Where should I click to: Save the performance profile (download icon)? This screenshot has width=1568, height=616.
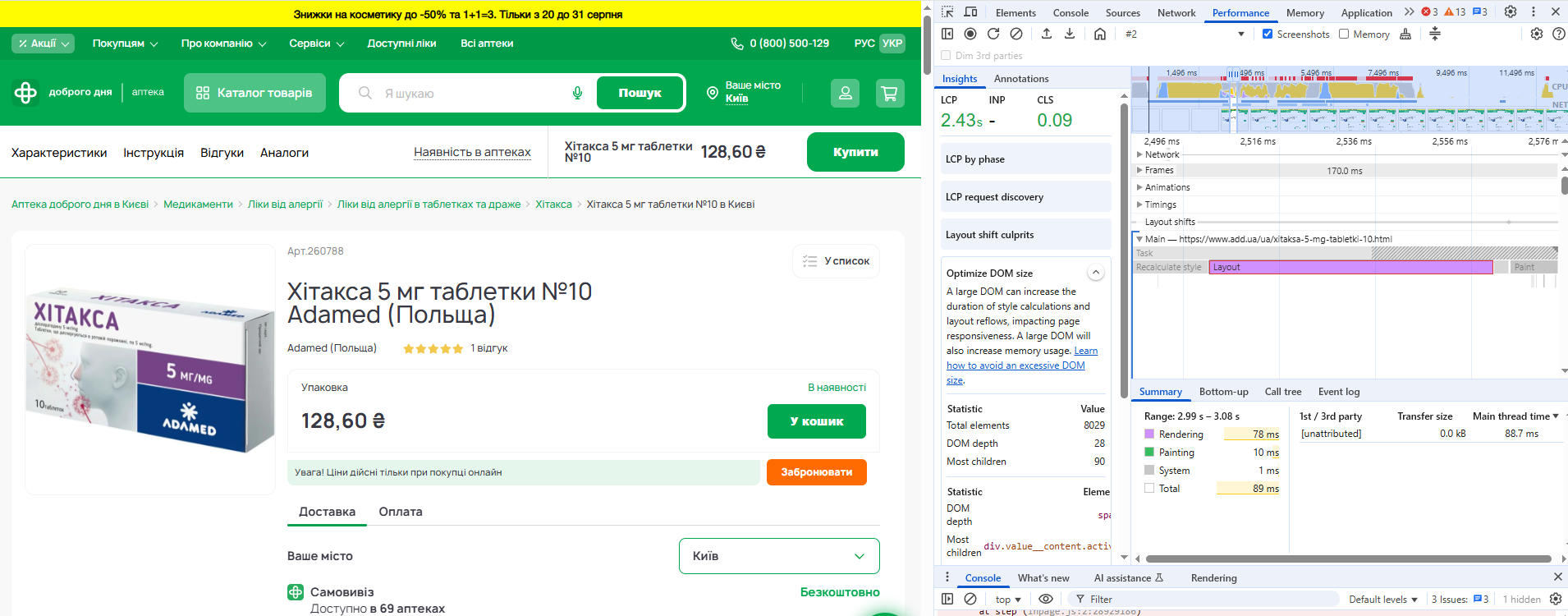pyautogui.click(x=1070, y=34)
